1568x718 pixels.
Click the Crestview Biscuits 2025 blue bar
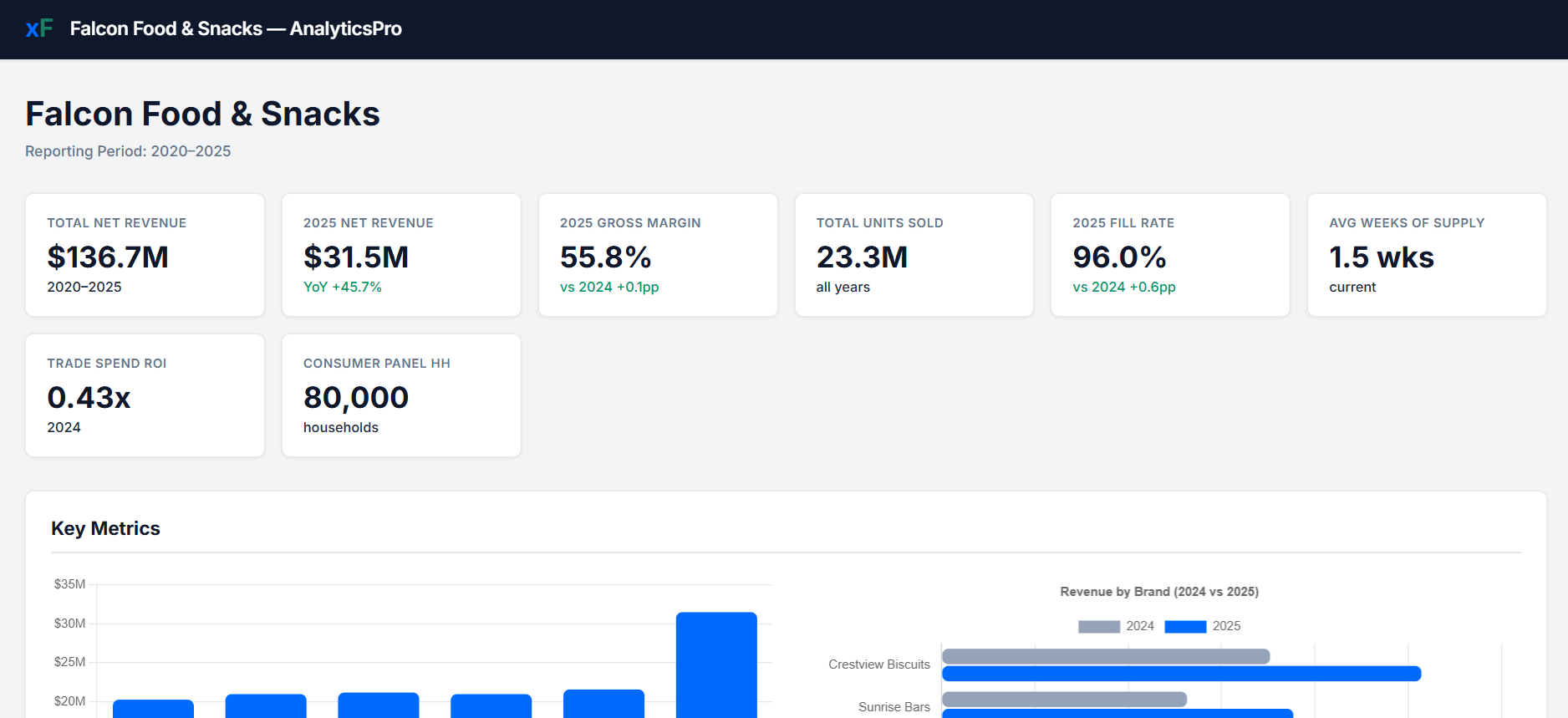click(x=1181, y=674)
